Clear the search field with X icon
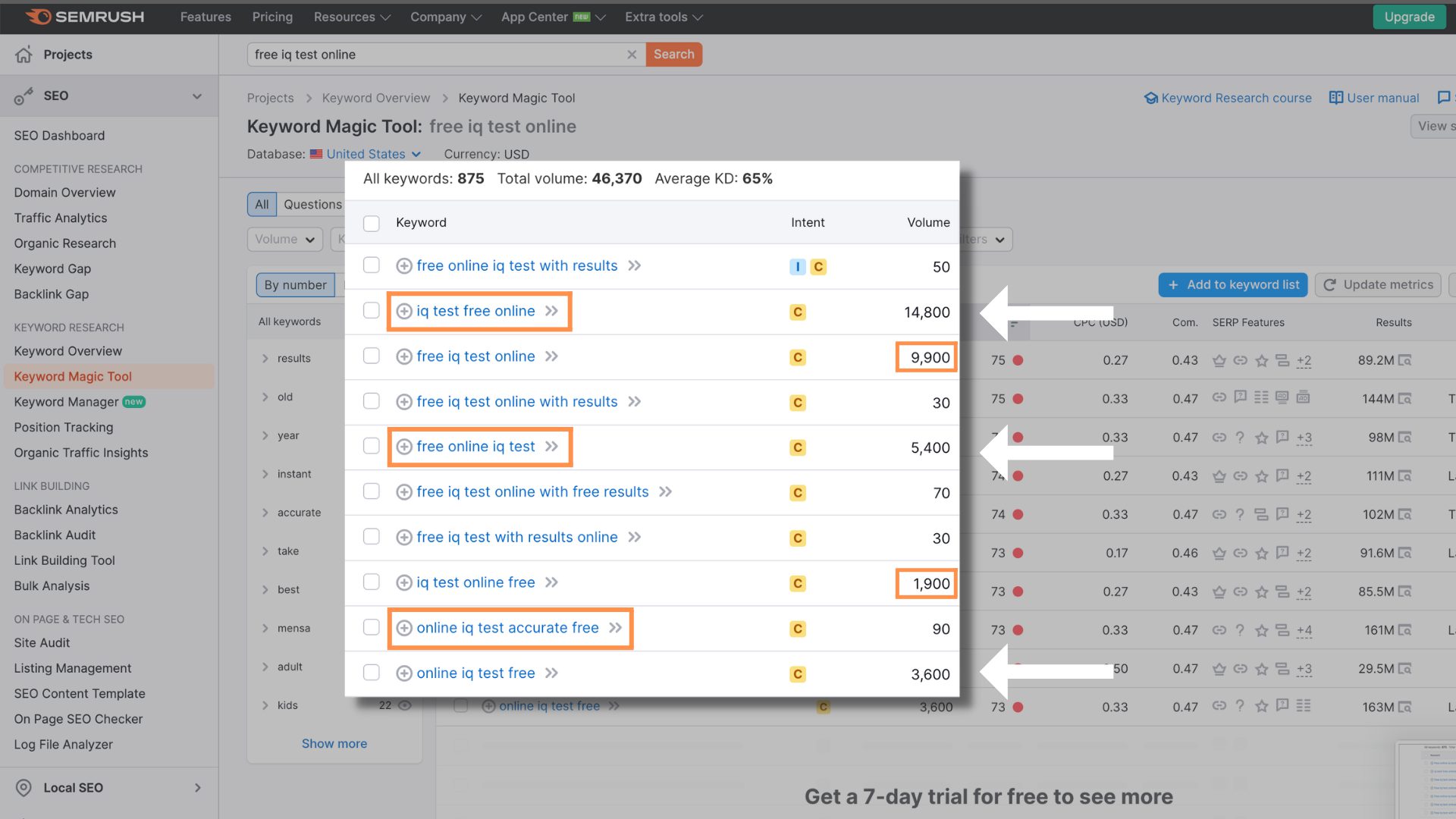 [632, 55]
